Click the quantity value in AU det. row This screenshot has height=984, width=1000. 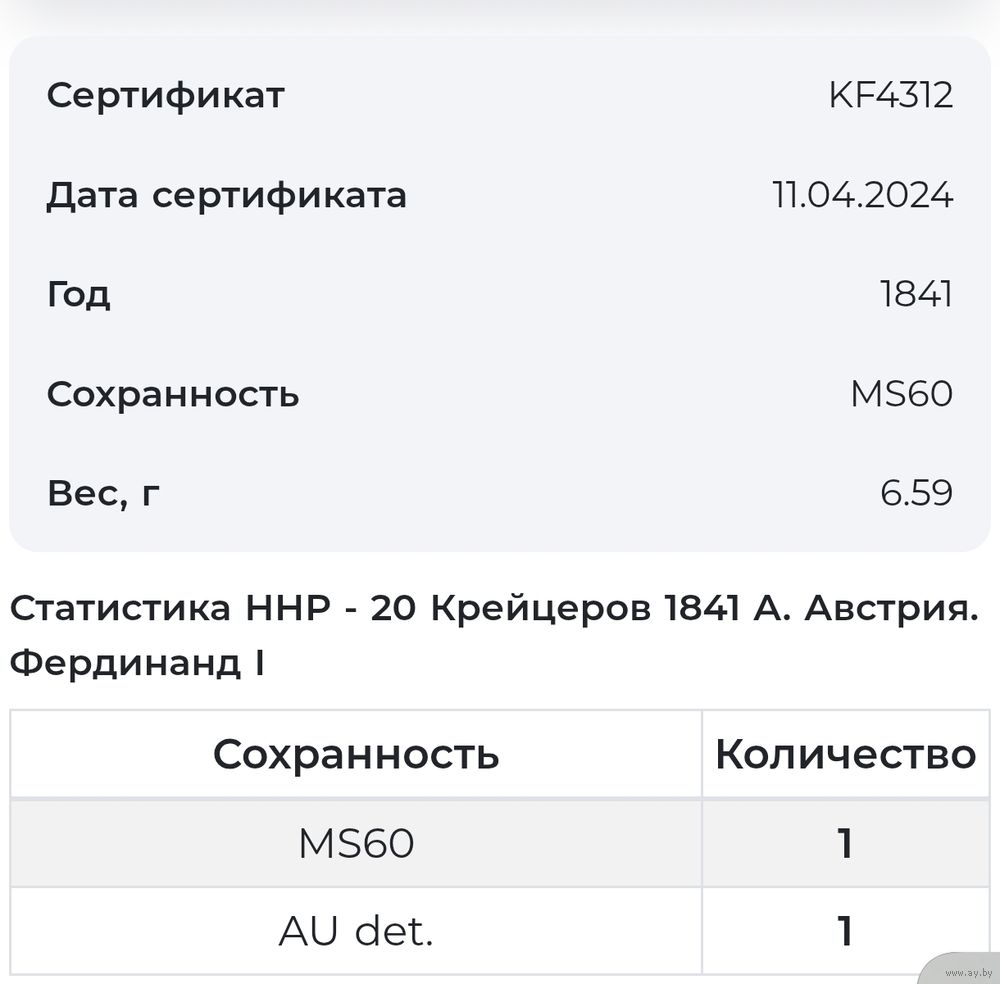point(845,932)
